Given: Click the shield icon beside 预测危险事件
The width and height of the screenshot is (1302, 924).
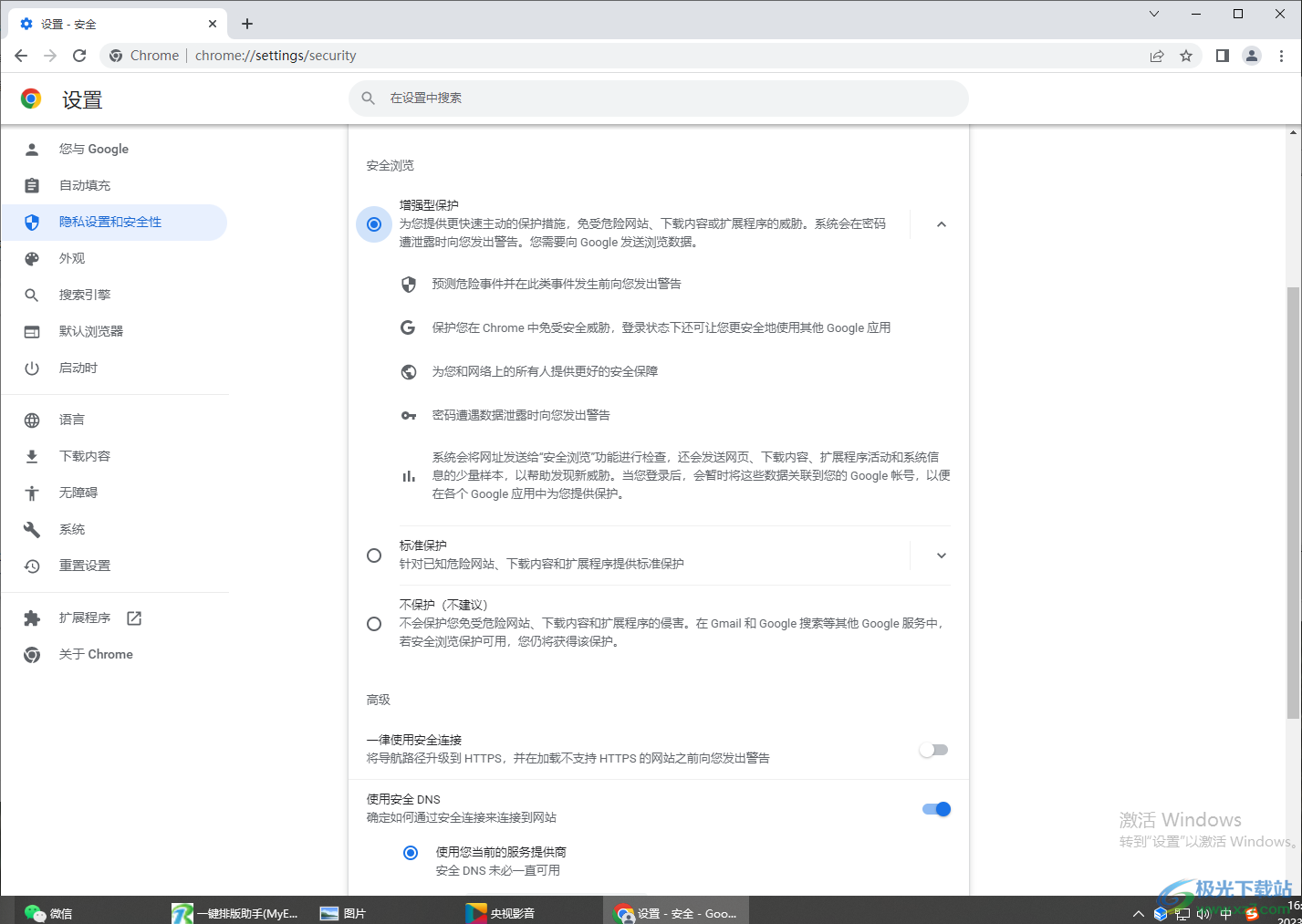Looking at the screenshot, I should 409,285.
